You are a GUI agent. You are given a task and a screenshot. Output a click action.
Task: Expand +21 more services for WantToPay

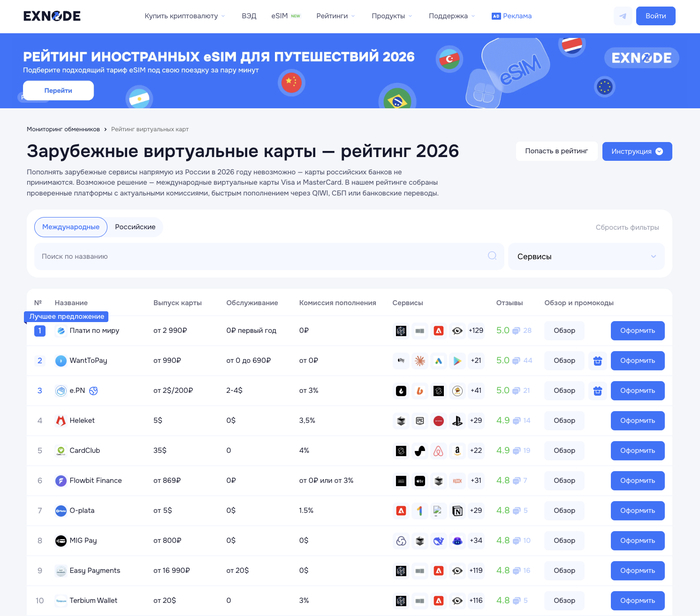476,361
